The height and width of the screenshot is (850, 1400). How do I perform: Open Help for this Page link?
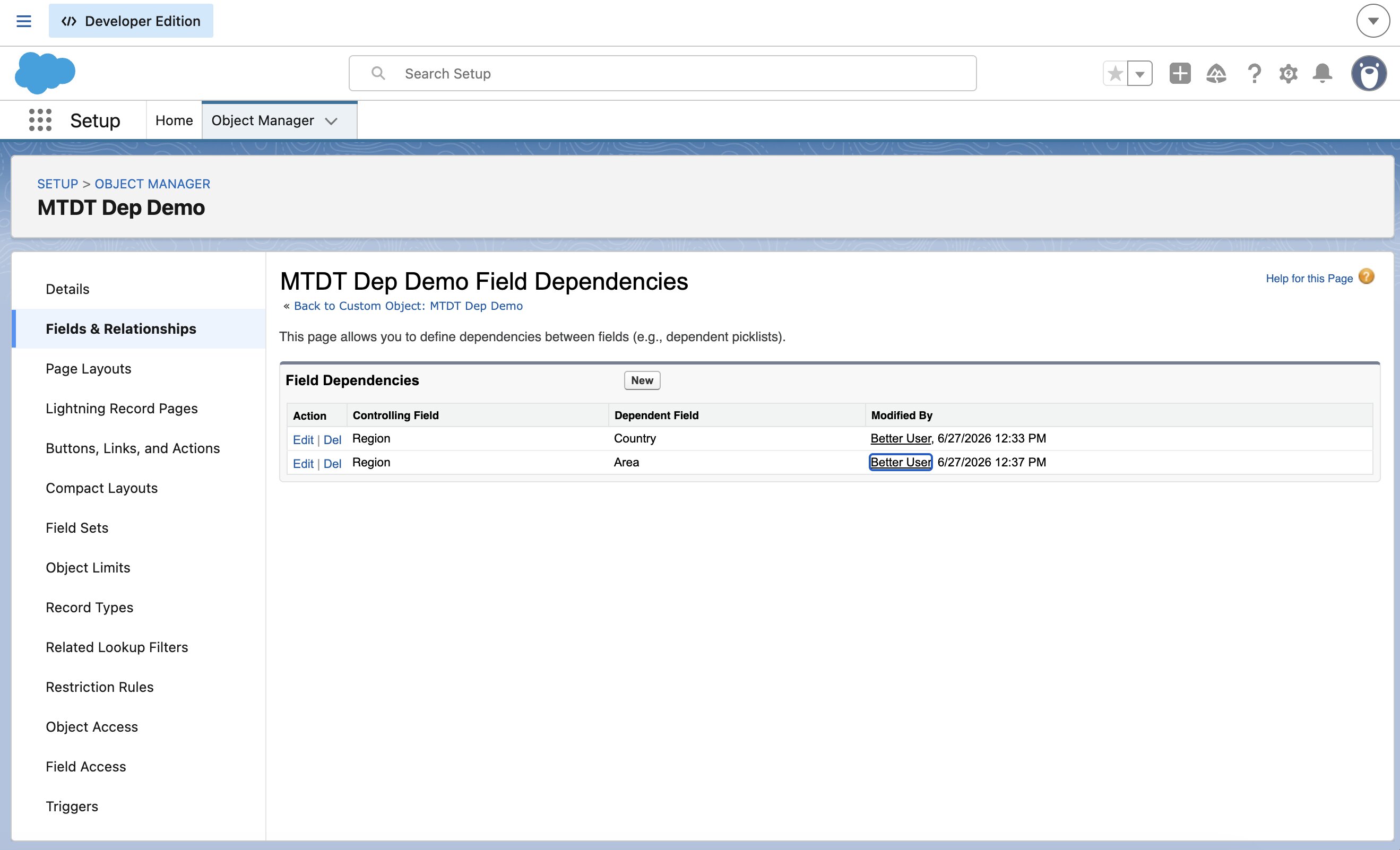[1309, 279]
